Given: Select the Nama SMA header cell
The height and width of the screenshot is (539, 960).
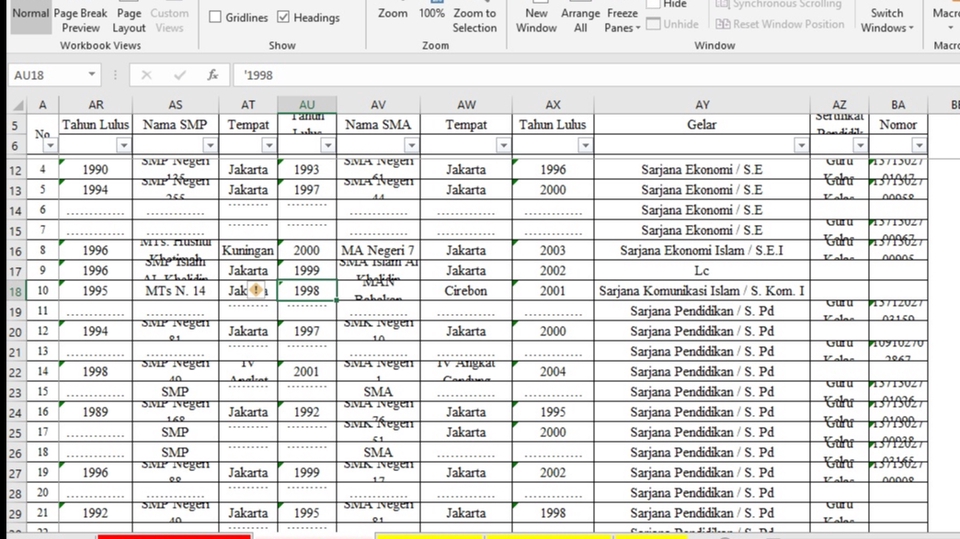Looking at the screenshot, I should [x=378, y=124].
